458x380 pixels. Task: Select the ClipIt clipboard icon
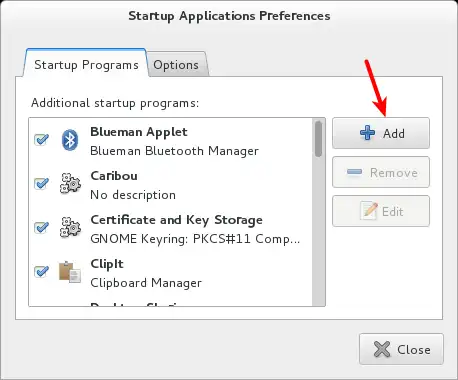coord(70,272)
